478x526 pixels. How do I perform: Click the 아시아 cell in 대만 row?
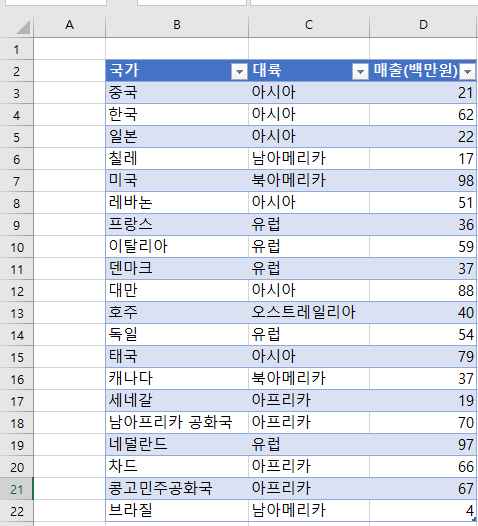coord(309,291)
